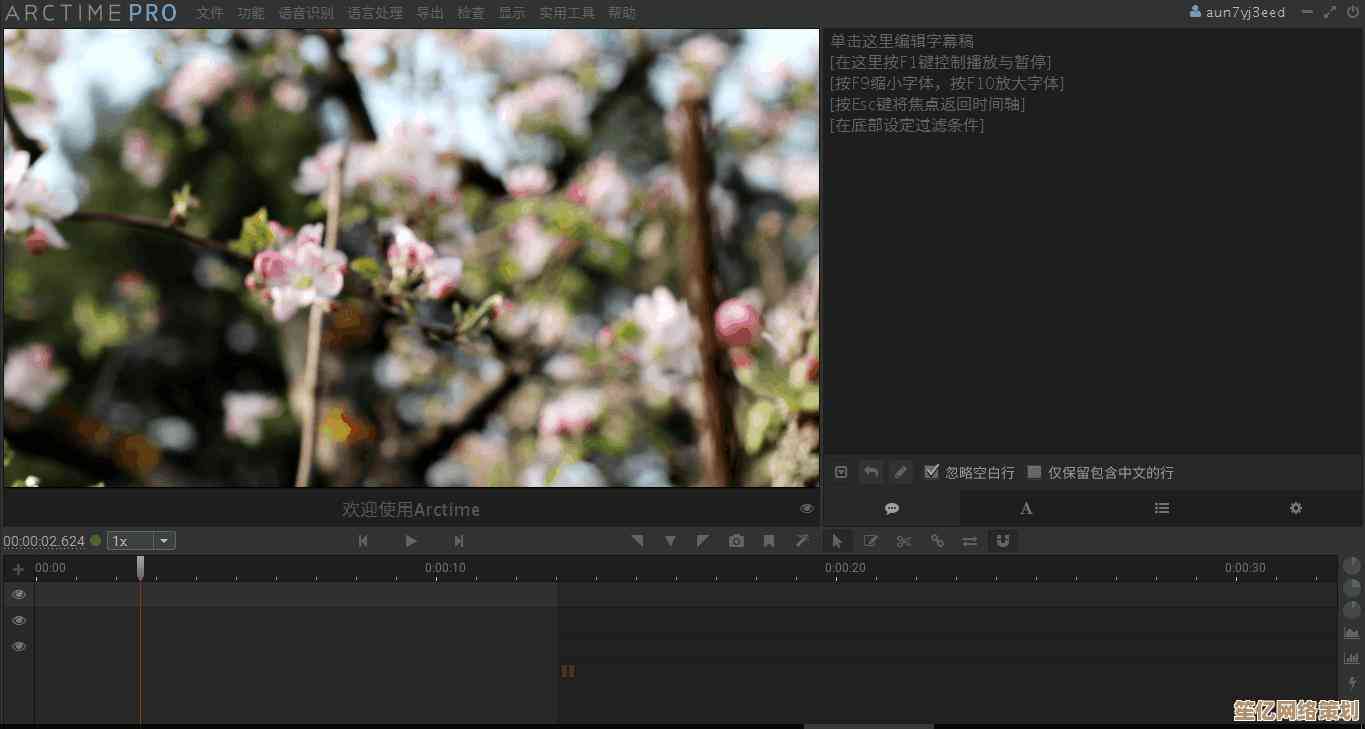Click the add track plus button

coord(18,569)
